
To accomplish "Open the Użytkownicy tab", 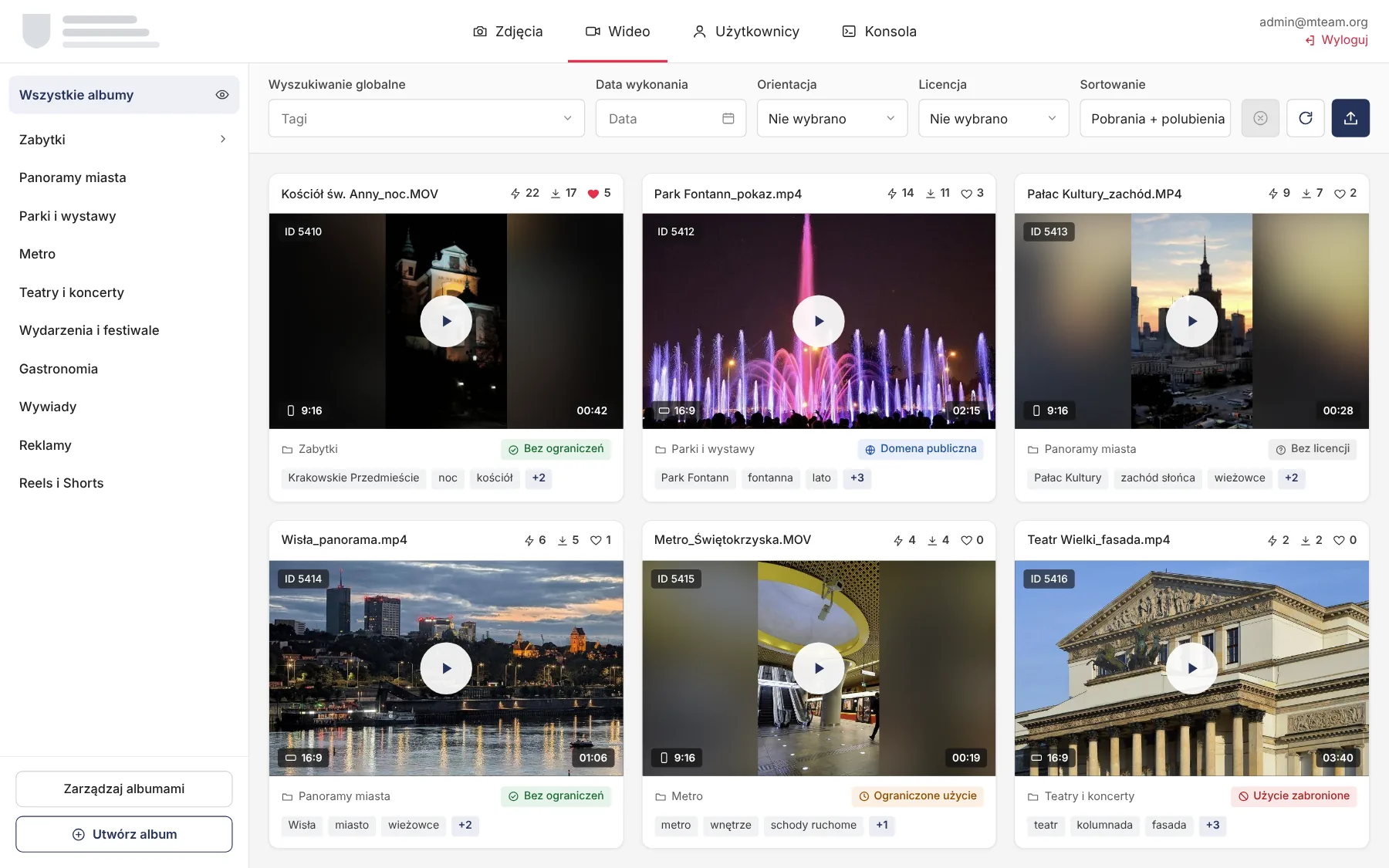I will pos(746,32).
